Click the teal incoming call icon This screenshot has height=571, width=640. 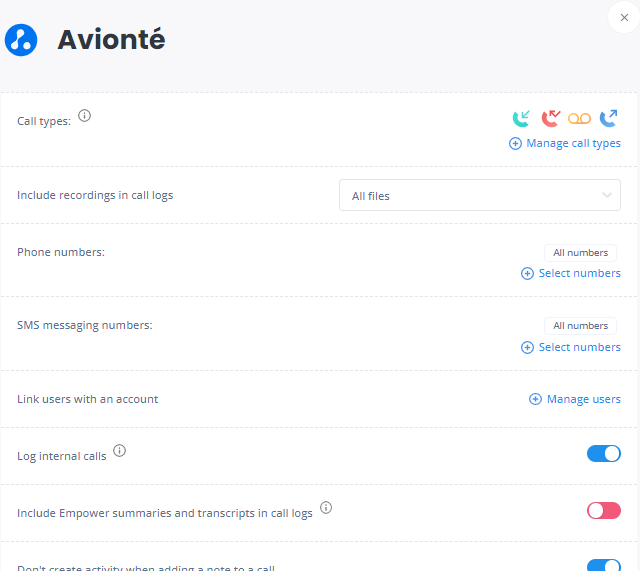tap(521, 119)
